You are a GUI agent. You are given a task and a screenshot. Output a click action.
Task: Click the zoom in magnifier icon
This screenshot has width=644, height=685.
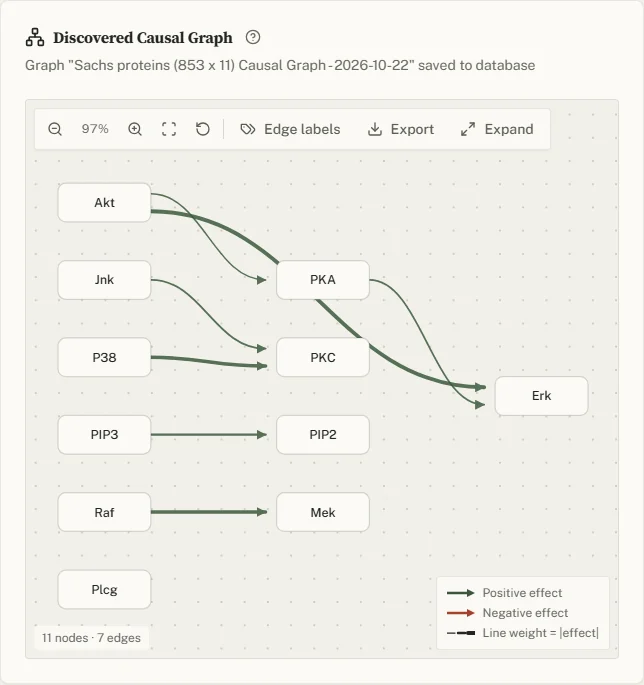135,129
